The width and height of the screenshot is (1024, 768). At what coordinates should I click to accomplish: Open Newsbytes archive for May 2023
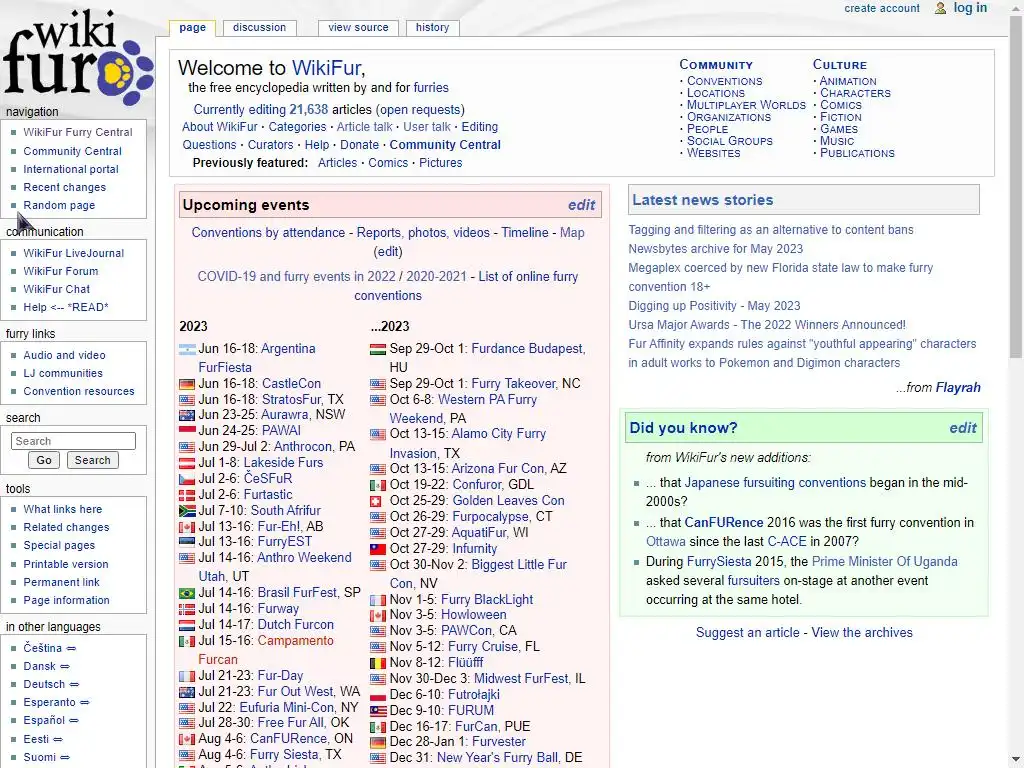coord(716,249)
